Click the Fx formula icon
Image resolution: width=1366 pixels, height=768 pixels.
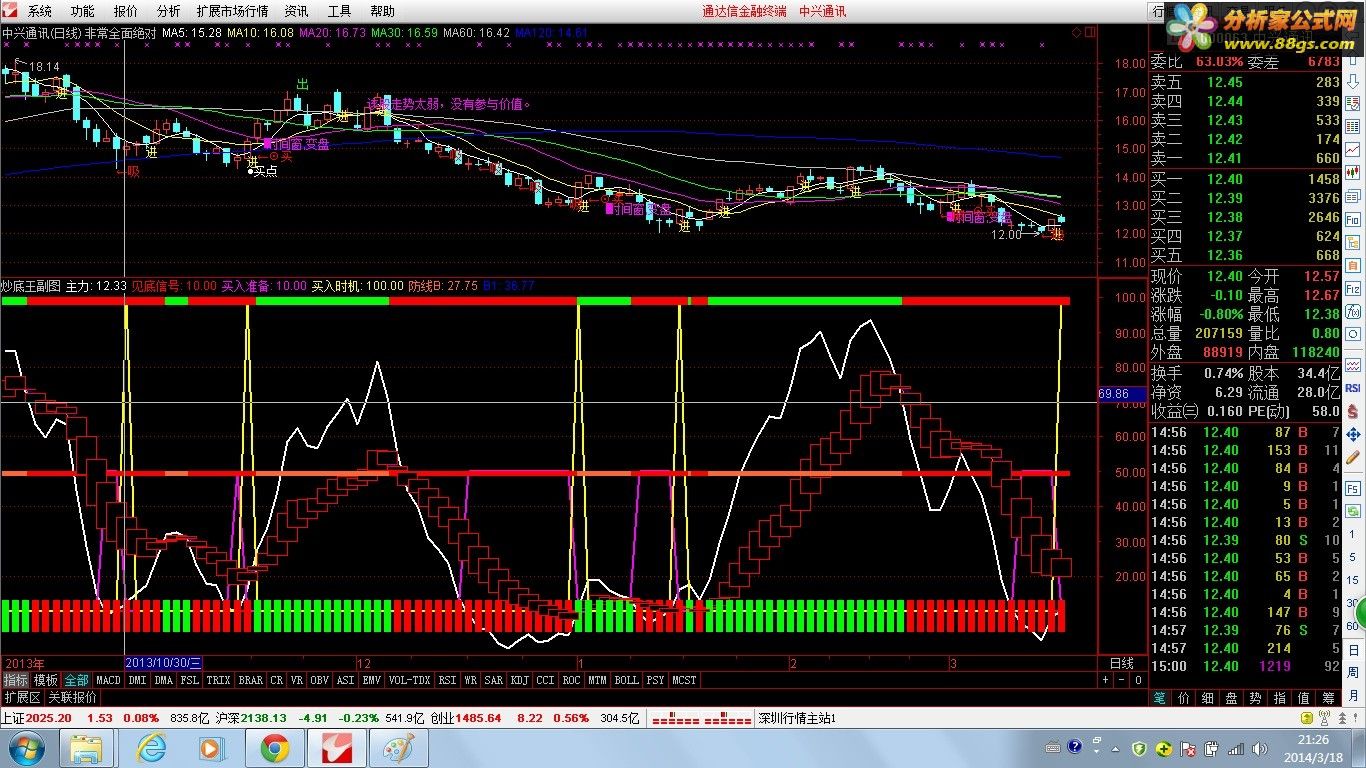point(1353,311)
